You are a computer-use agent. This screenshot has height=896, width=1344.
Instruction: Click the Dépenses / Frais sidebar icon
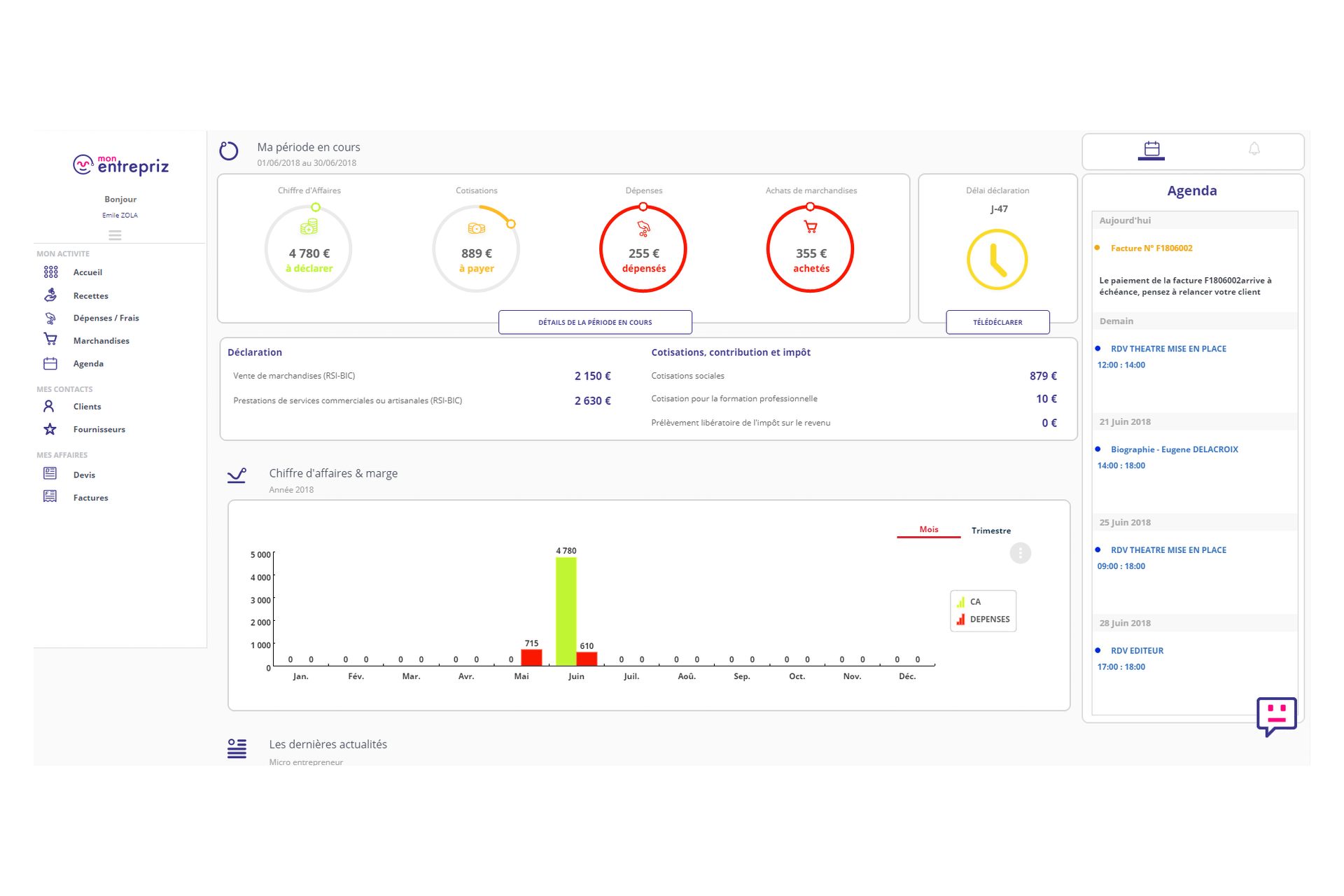coord(50,318)
